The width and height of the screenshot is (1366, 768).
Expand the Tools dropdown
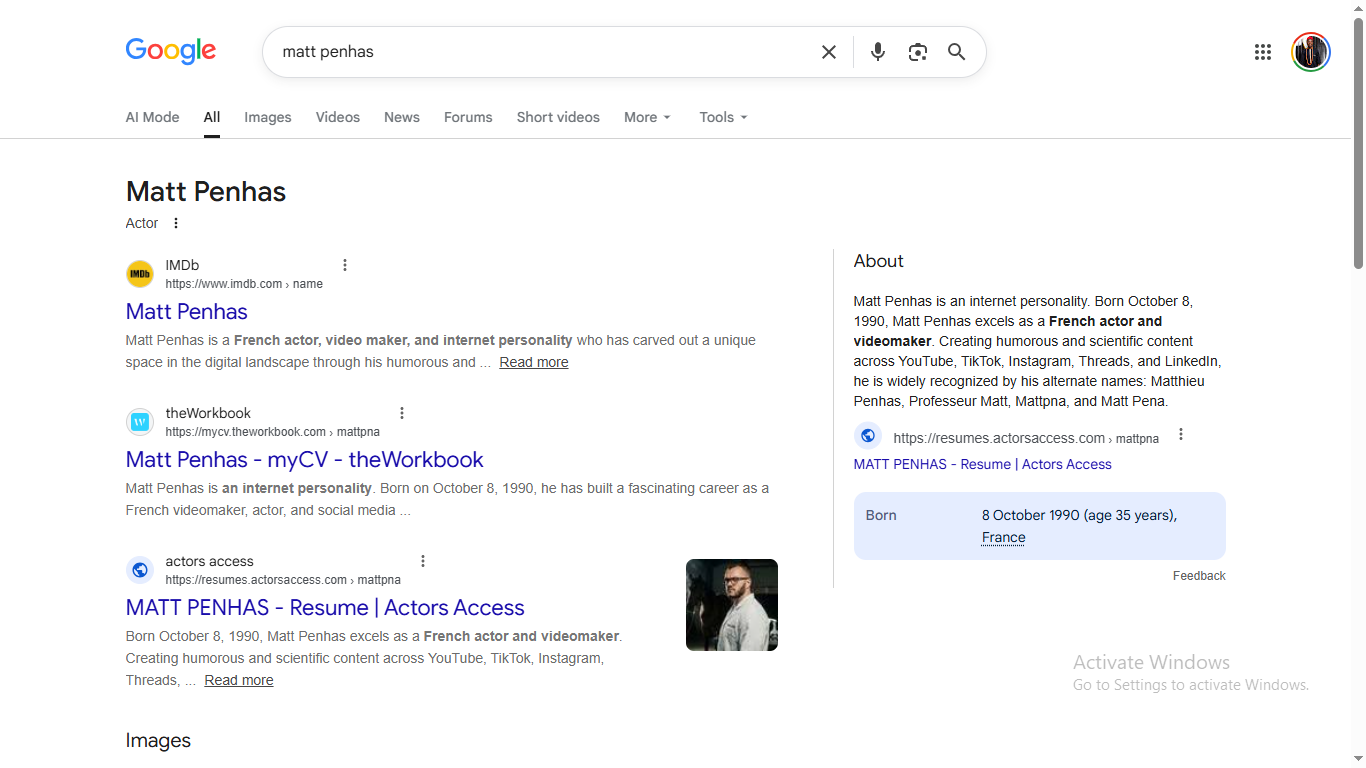click(x=724, y=117)
